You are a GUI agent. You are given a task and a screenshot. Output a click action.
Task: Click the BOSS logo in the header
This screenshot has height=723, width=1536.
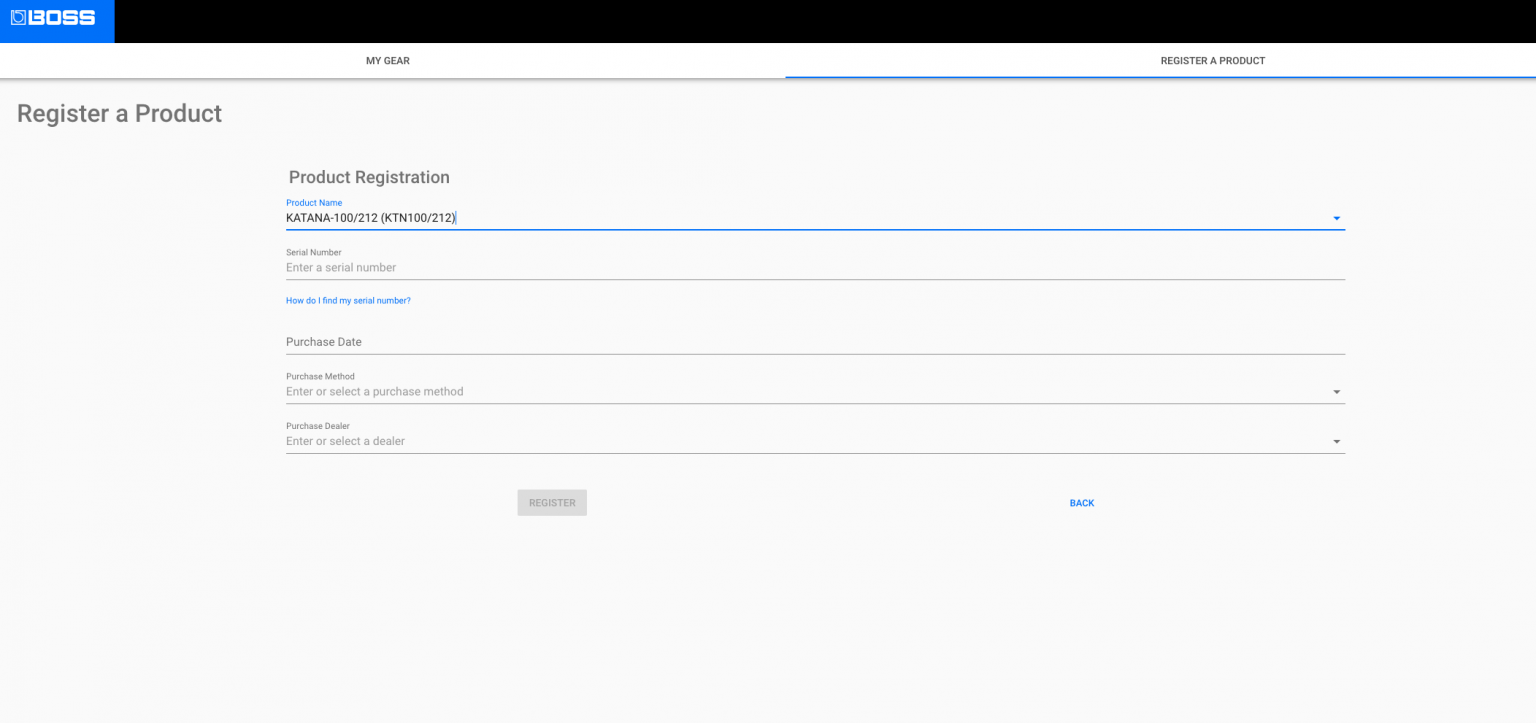pyautogui.click(x=54, y=18)
